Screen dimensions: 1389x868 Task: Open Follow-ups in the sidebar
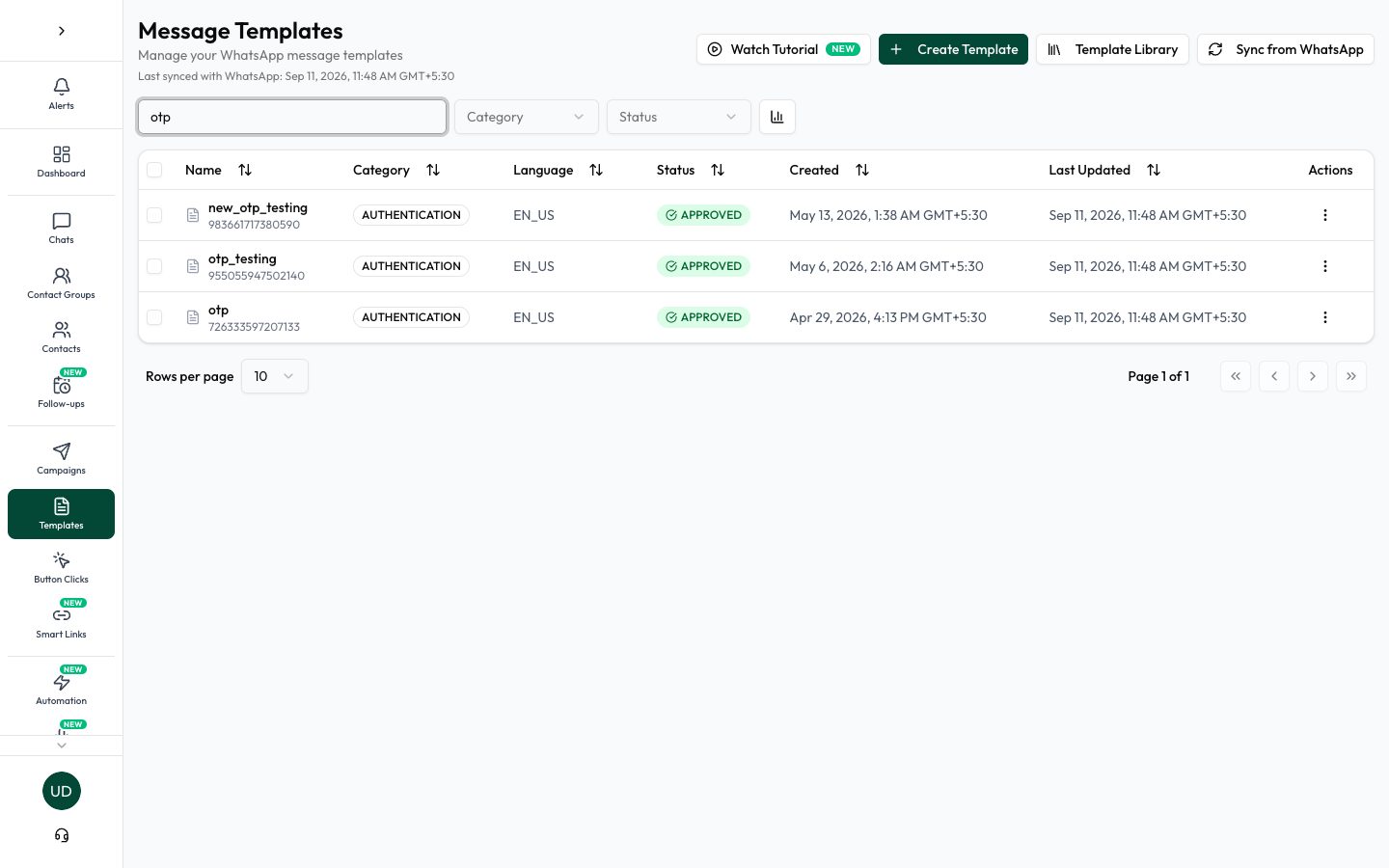(61, 392)
